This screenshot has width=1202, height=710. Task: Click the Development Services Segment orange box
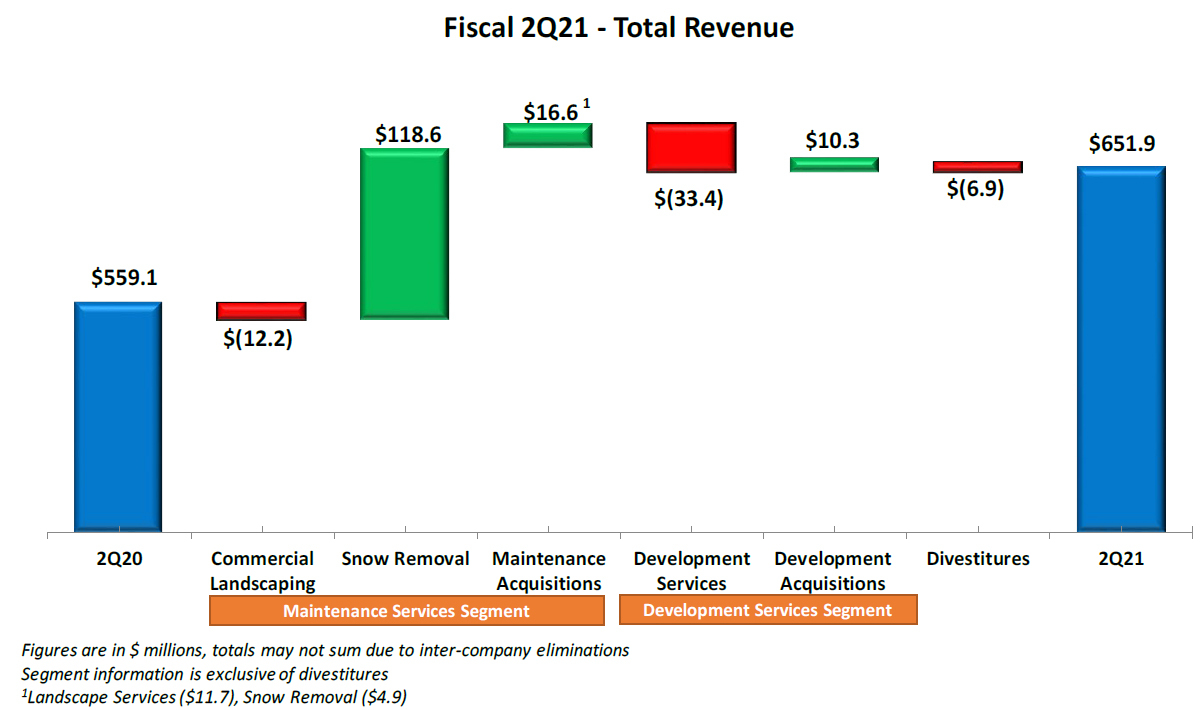pyautogui.click(x=768, y=610)
